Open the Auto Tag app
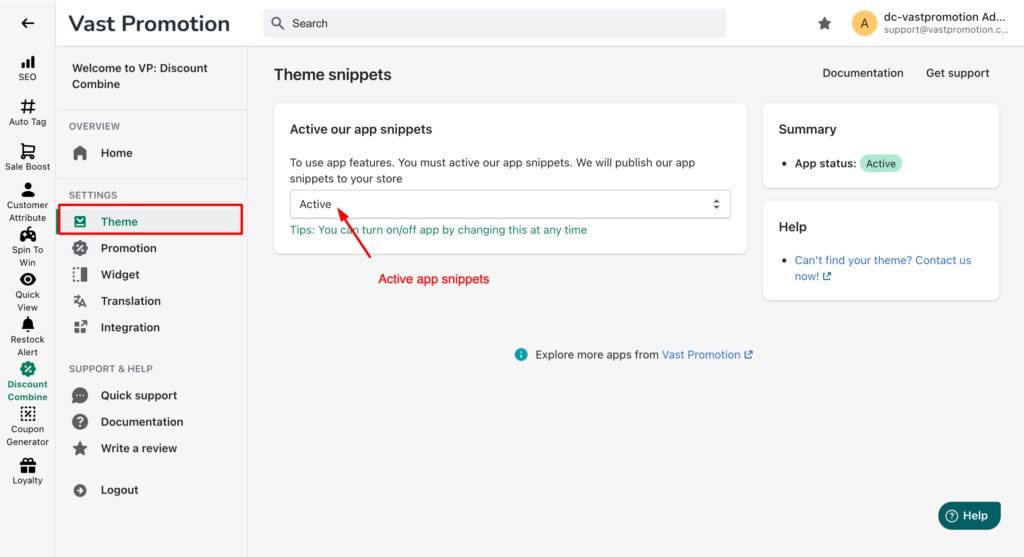The width and height of the screenshot is (1024, 557). pyautogui.click(x=27, y=113)
